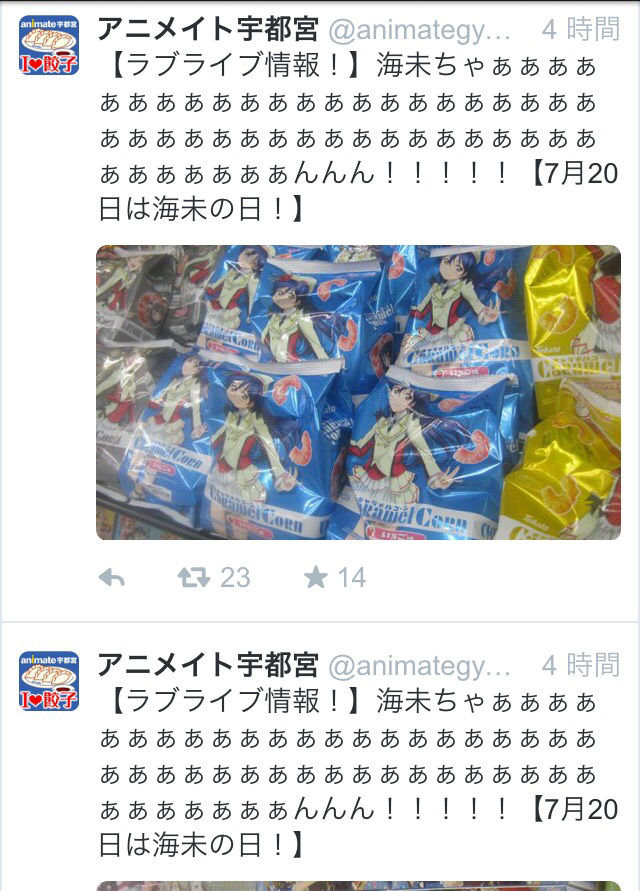Click アニメイト宇都宮 name in second tweet
The image size is (640, 891).
(208, 665)
